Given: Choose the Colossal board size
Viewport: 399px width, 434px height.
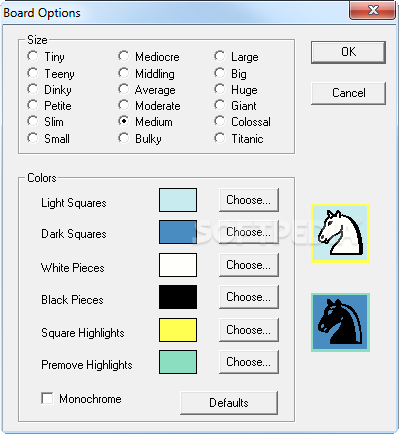Looking at the screenshot, I should [x=219, y=121].
